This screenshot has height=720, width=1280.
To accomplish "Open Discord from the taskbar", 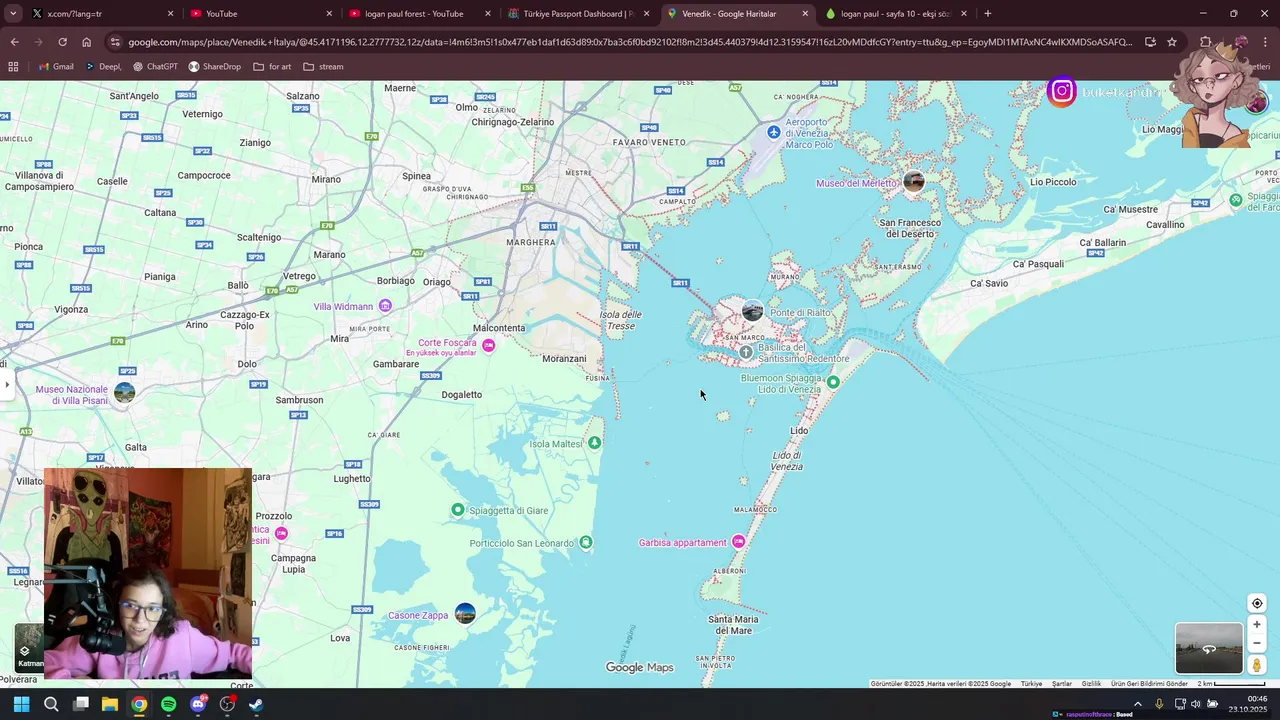I will [x=198, y=704].
